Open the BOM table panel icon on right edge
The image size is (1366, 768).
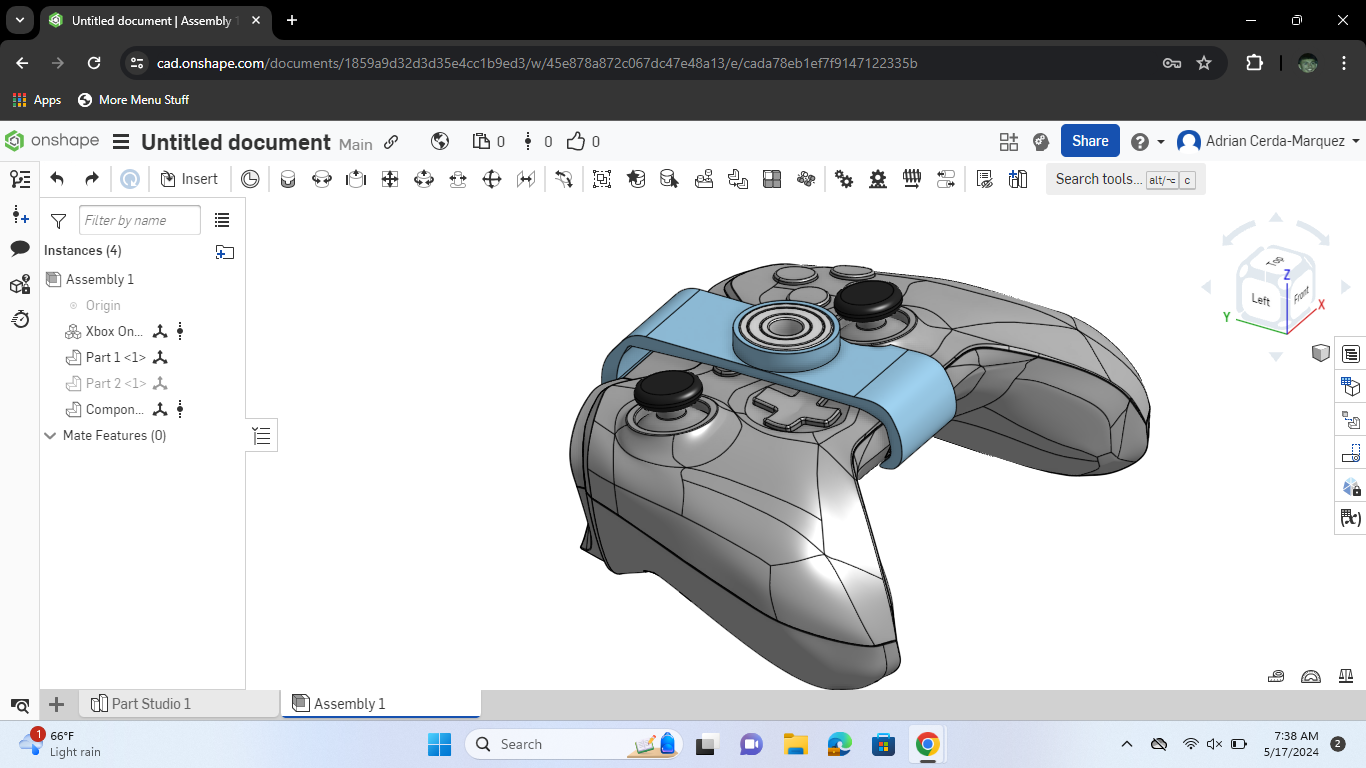point(1351,354)
